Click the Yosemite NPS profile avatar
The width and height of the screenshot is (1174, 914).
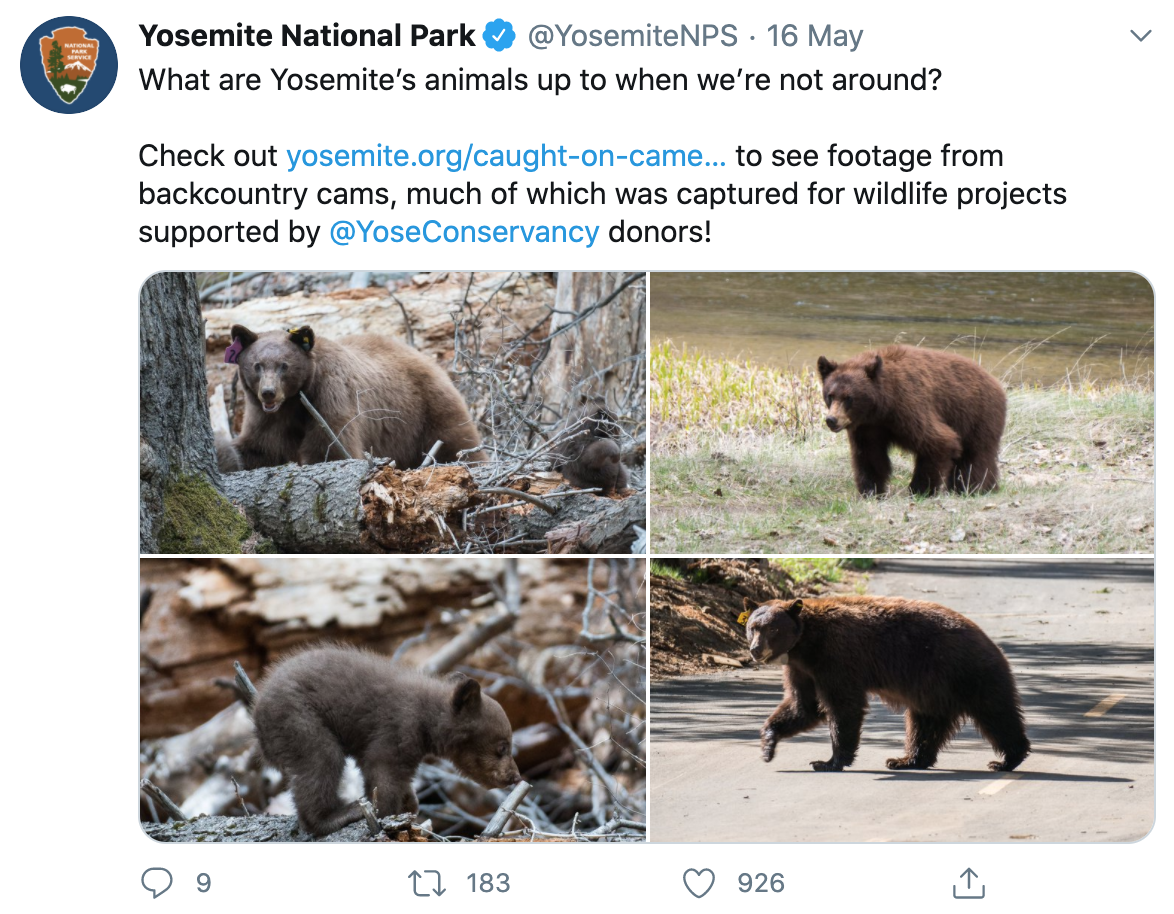(69, 65)
